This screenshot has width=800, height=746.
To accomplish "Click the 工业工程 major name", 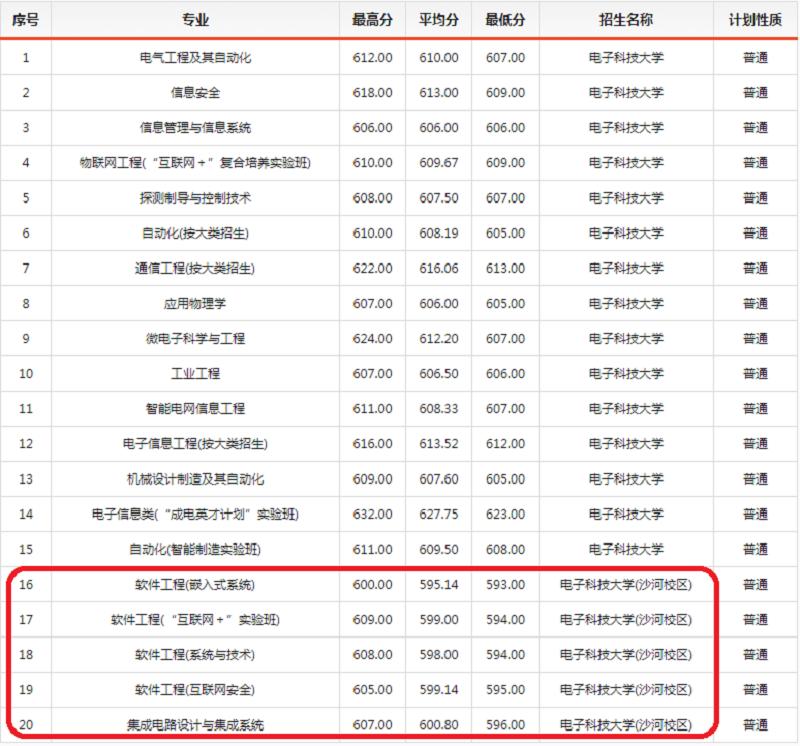I will coord(195,374).
